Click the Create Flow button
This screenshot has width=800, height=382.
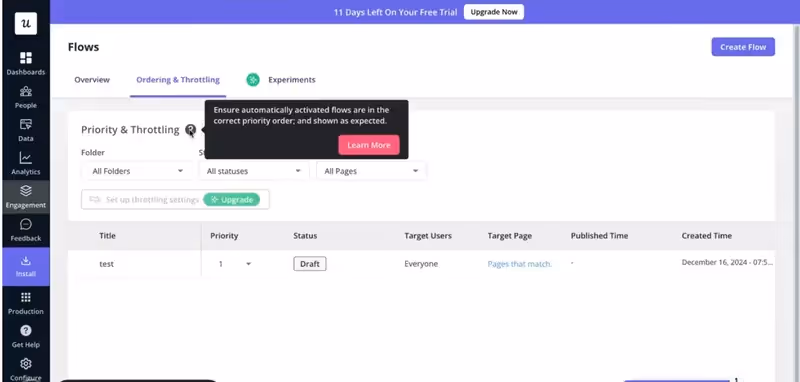[743, 47]
